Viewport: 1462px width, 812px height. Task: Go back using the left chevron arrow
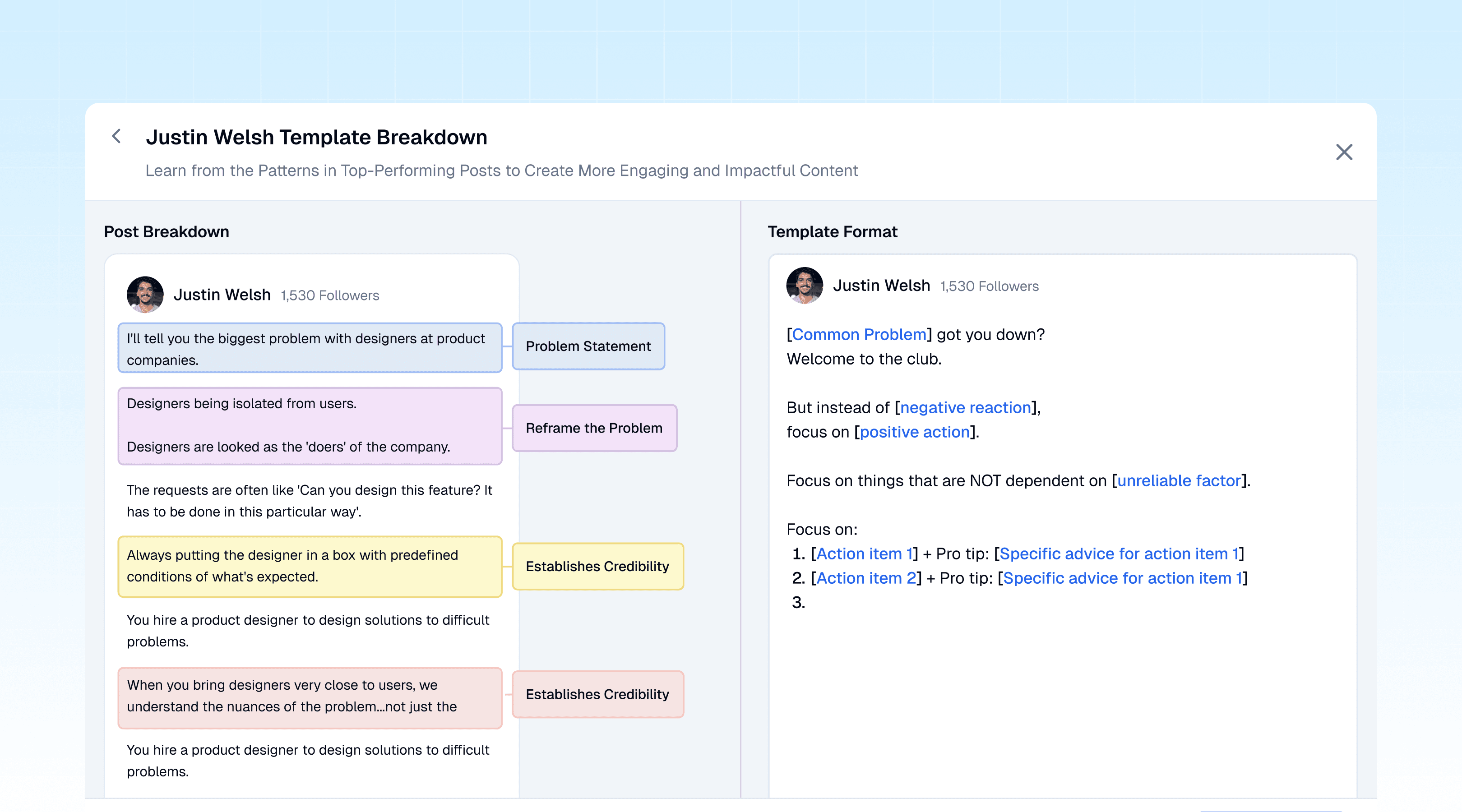tap(116, 136)
